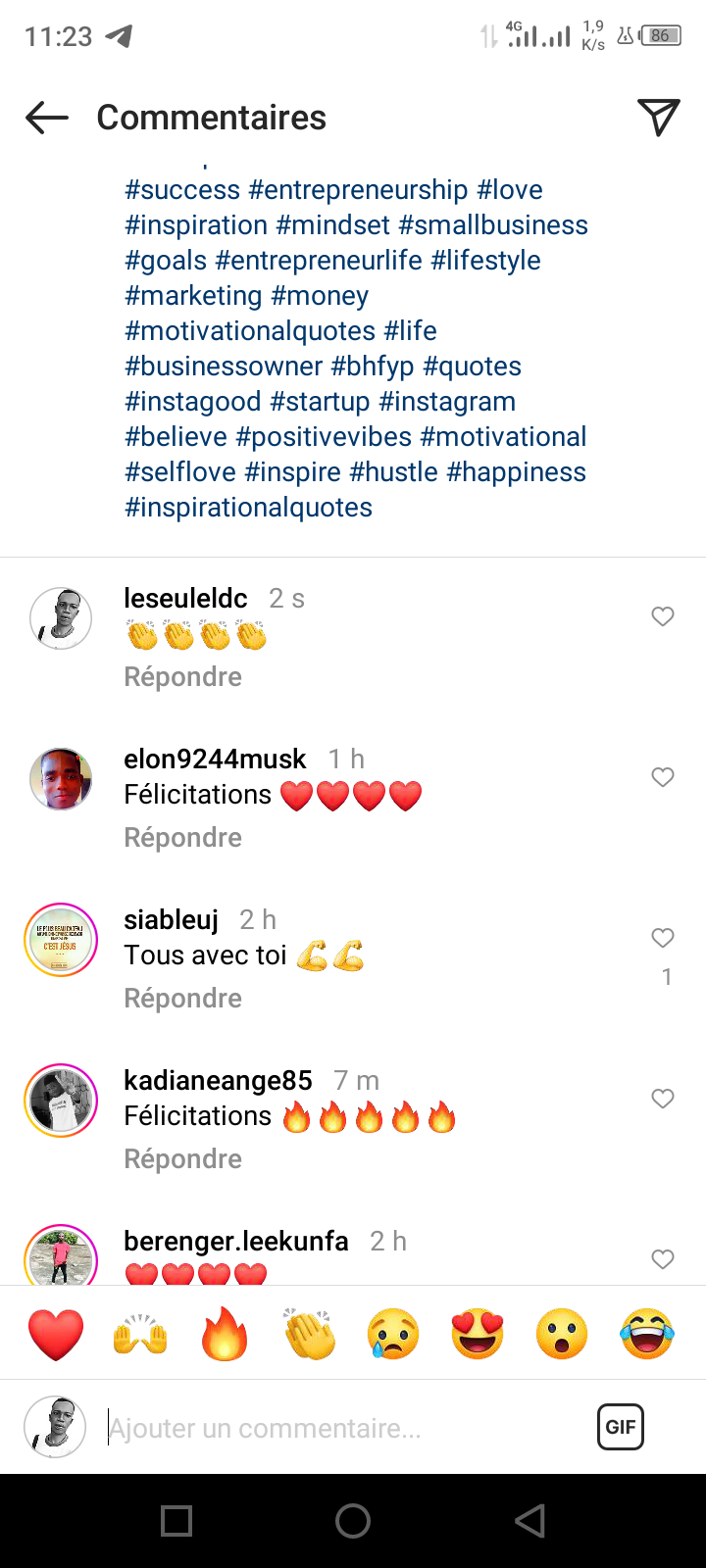Tap Répondre under siableuj's comment
This screenshot has height=1568, width=706.
coord(182,999)
